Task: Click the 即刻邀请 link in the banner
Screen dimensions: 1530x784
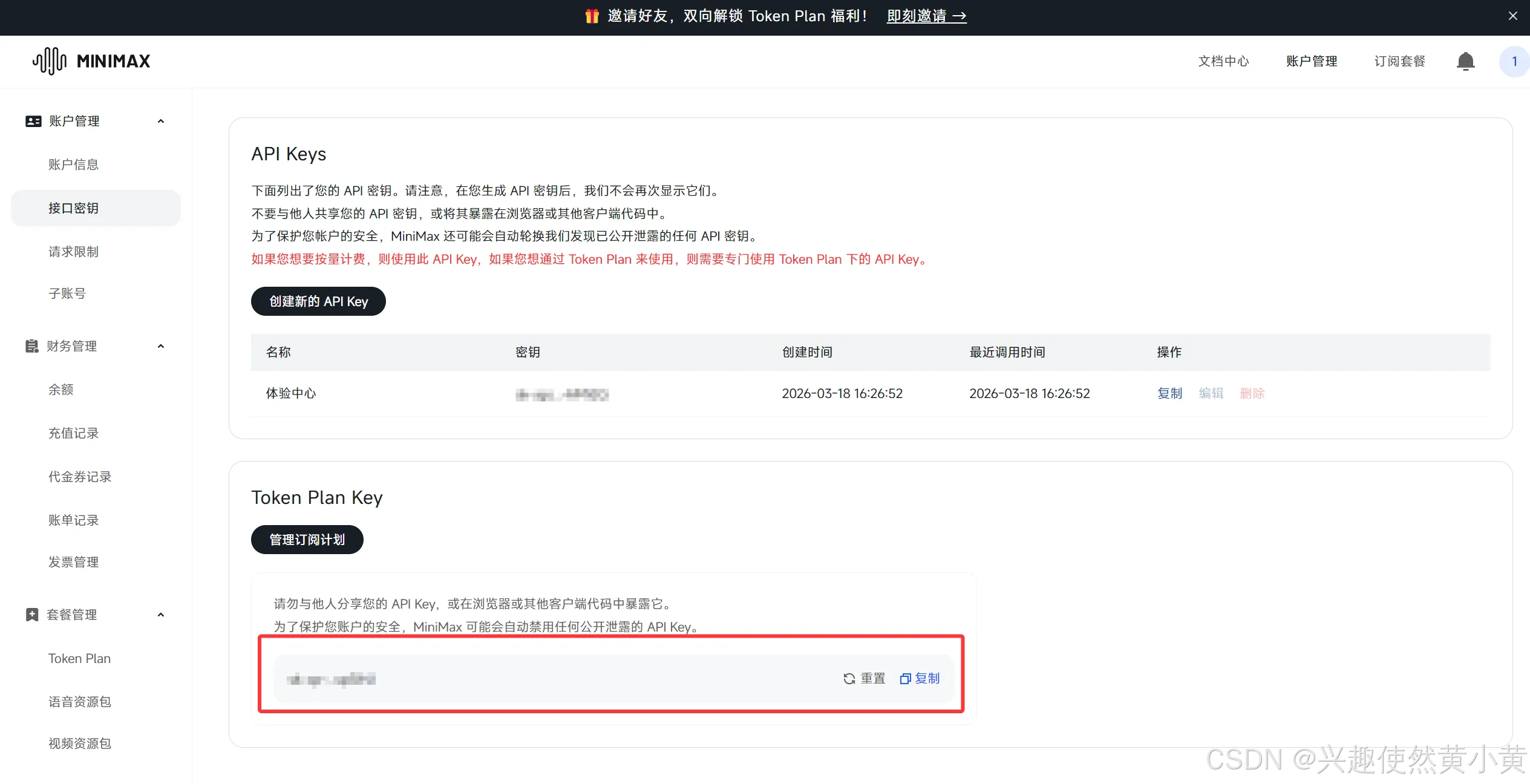Action: (926, 16)
